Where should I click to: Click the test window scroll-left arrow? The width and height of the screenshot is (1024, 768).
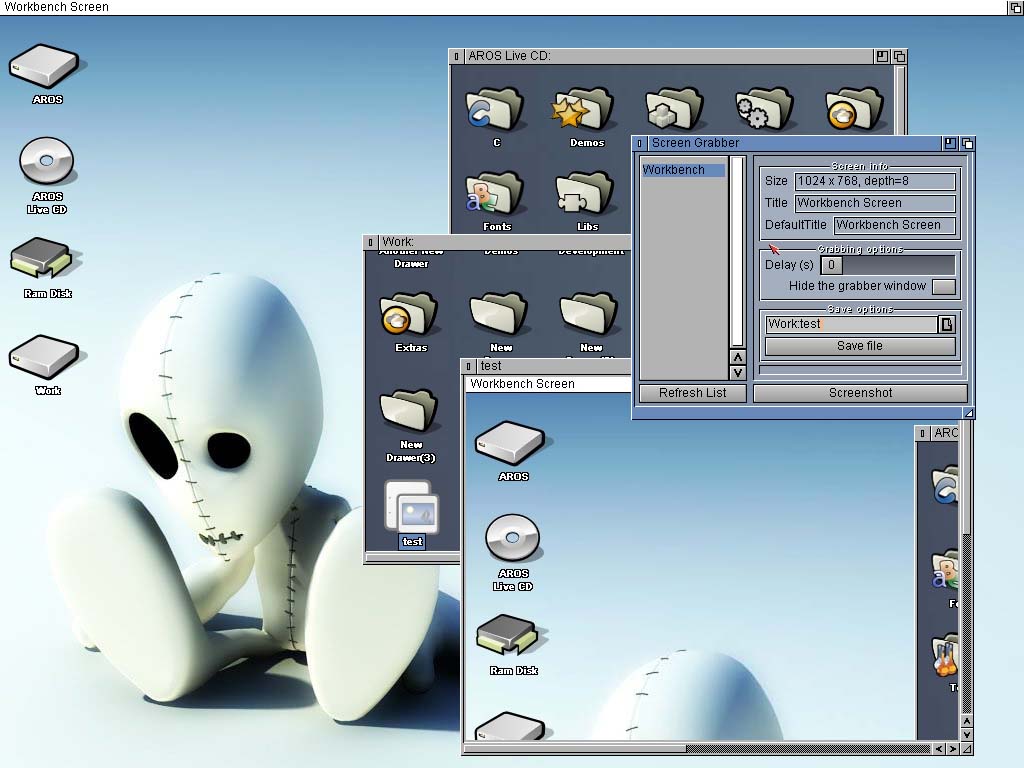tap(938, 749)
